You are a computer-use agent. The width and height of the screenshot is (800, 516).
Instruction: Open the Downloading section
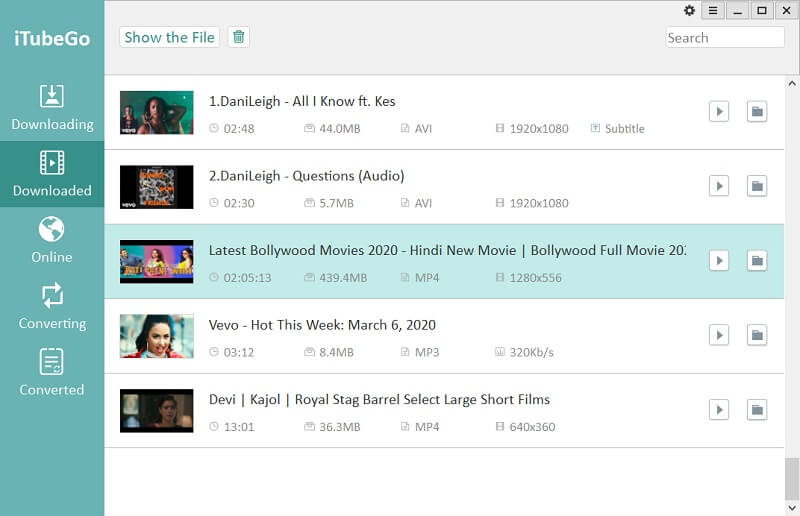point(52,108)
